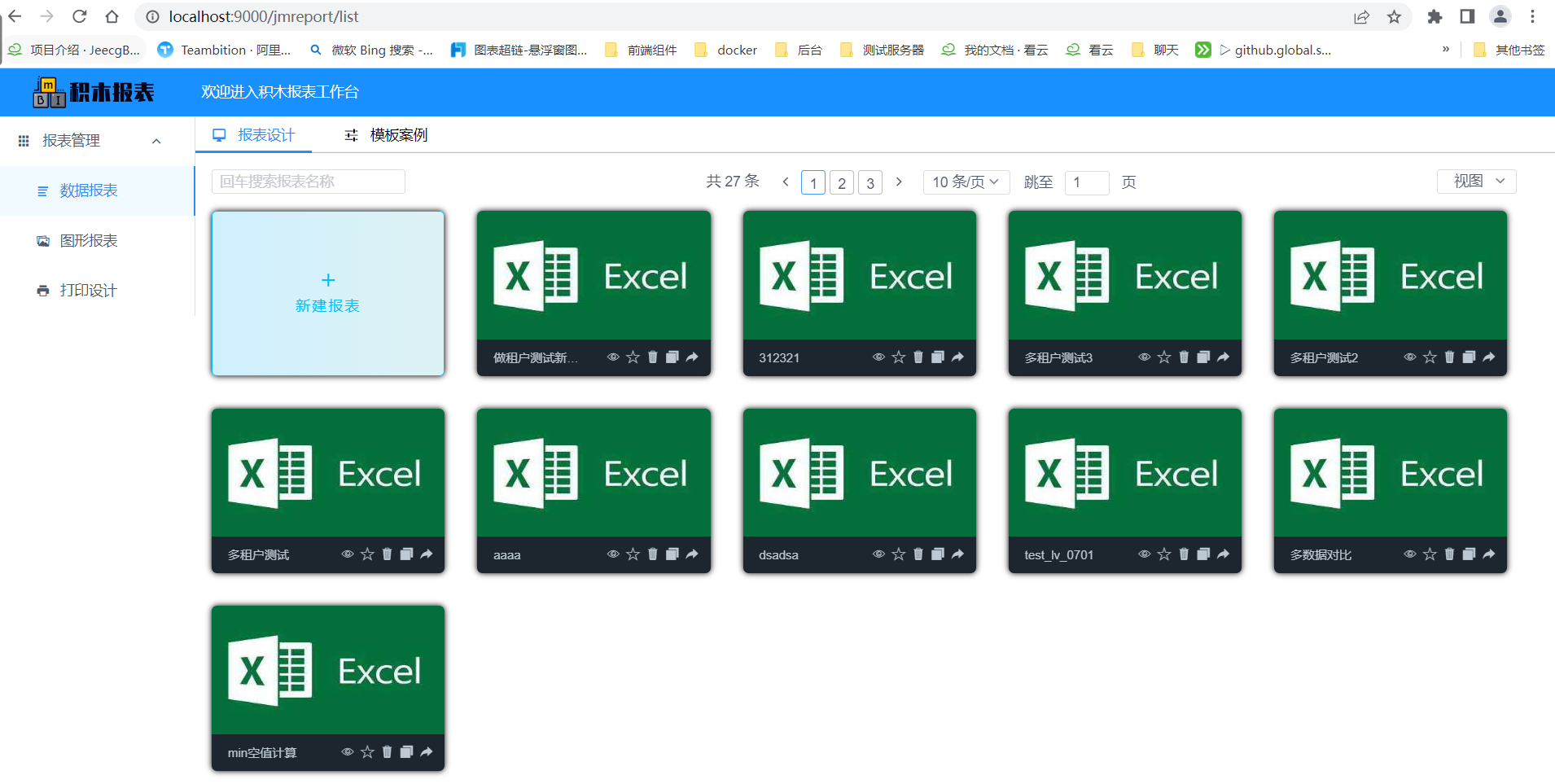Select page 1 in pagination

(x=813, y=182)
